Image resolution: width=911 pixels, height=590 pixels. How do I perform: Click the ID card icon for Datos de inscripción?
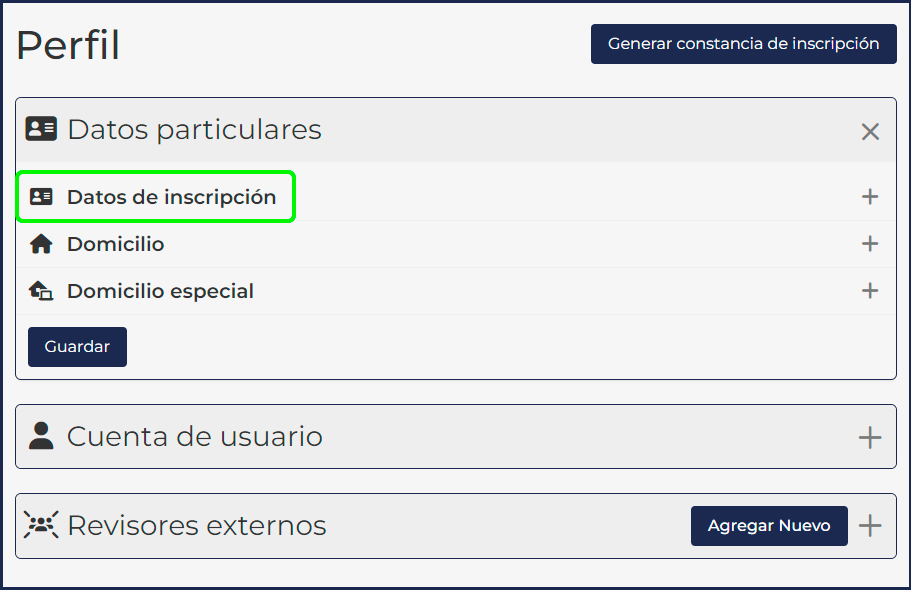point(41,197)
